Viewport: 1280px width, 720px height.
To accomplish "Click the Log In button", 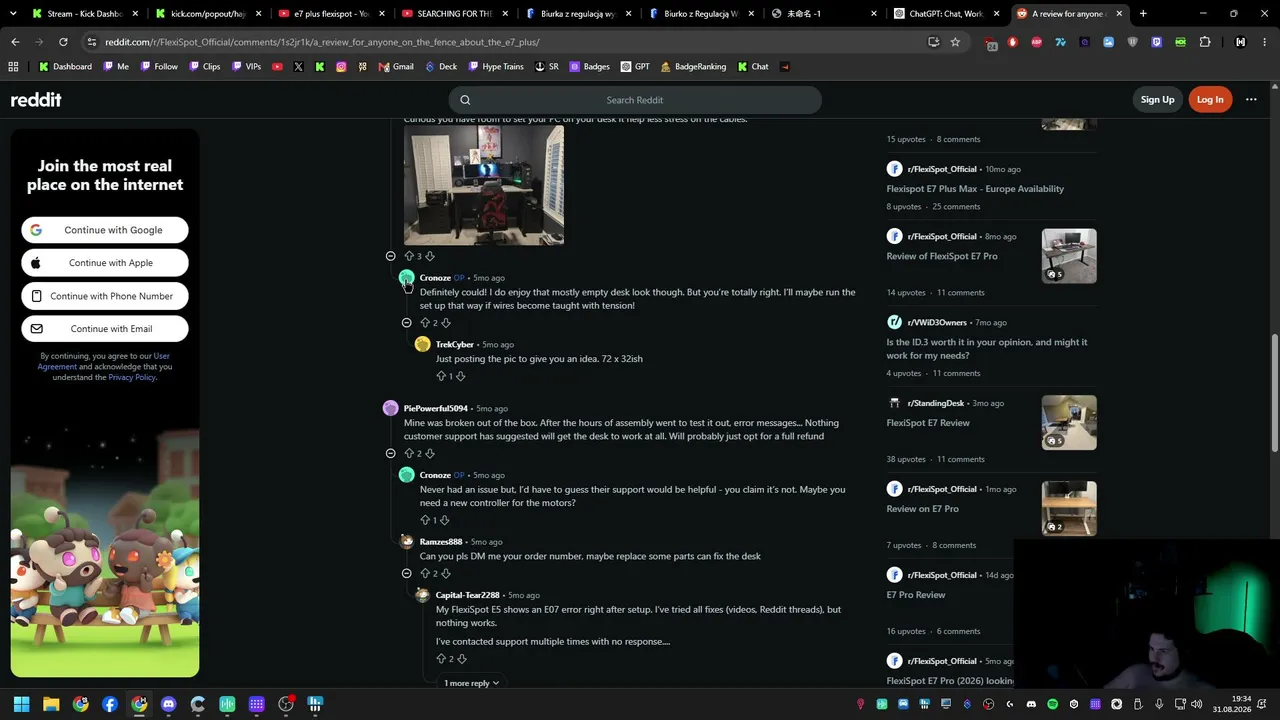I will (1210, 100).
